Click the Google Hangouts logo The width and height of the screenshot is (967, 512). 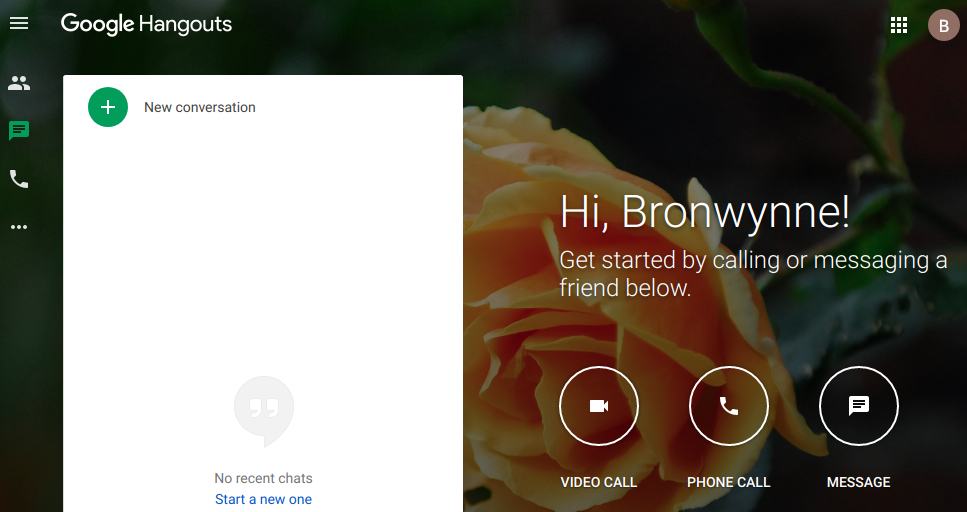coord(146,24)
